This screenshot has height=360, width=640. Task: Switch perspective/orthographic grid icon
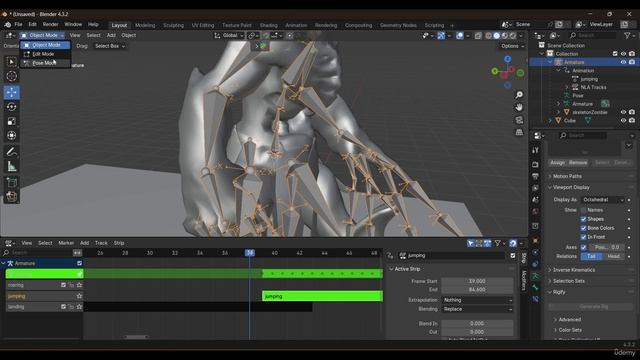tap(519, 132)
